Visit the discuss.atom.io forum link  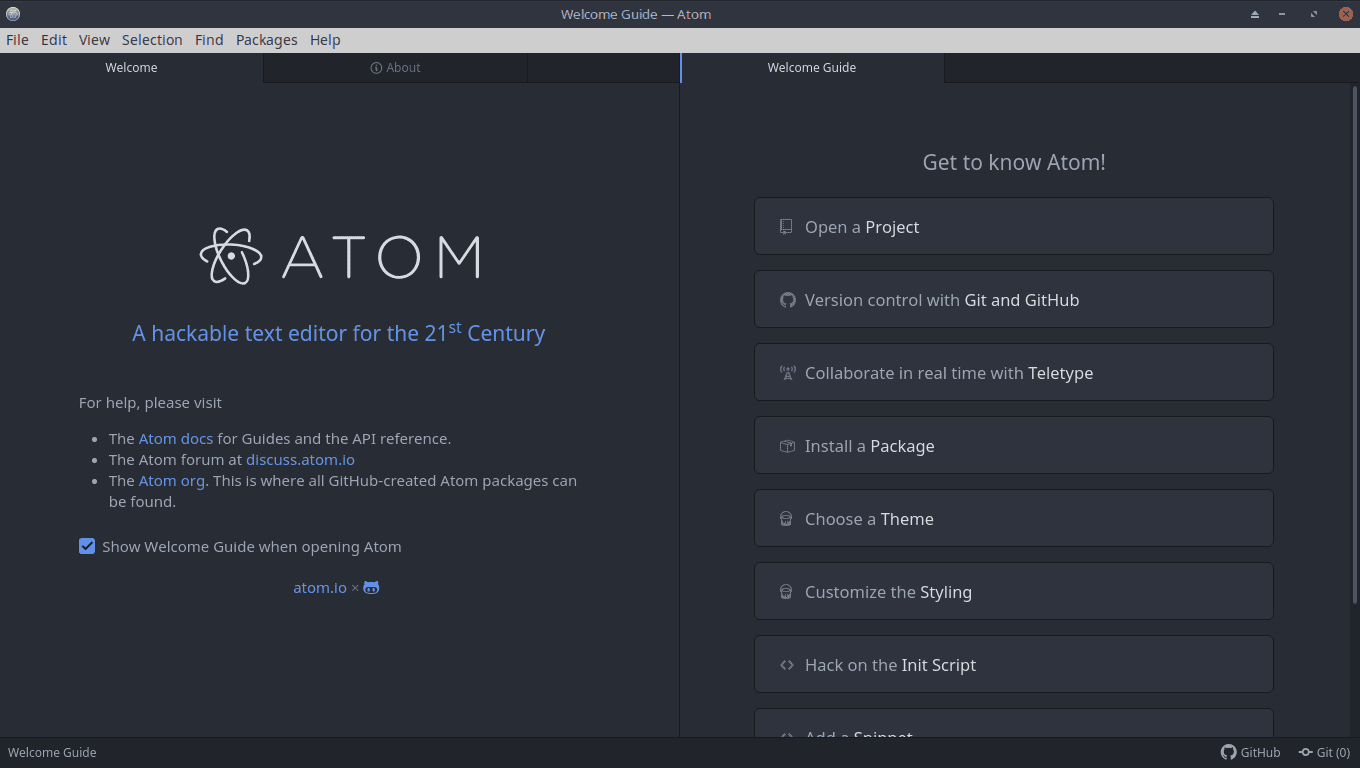coord(300,460)
